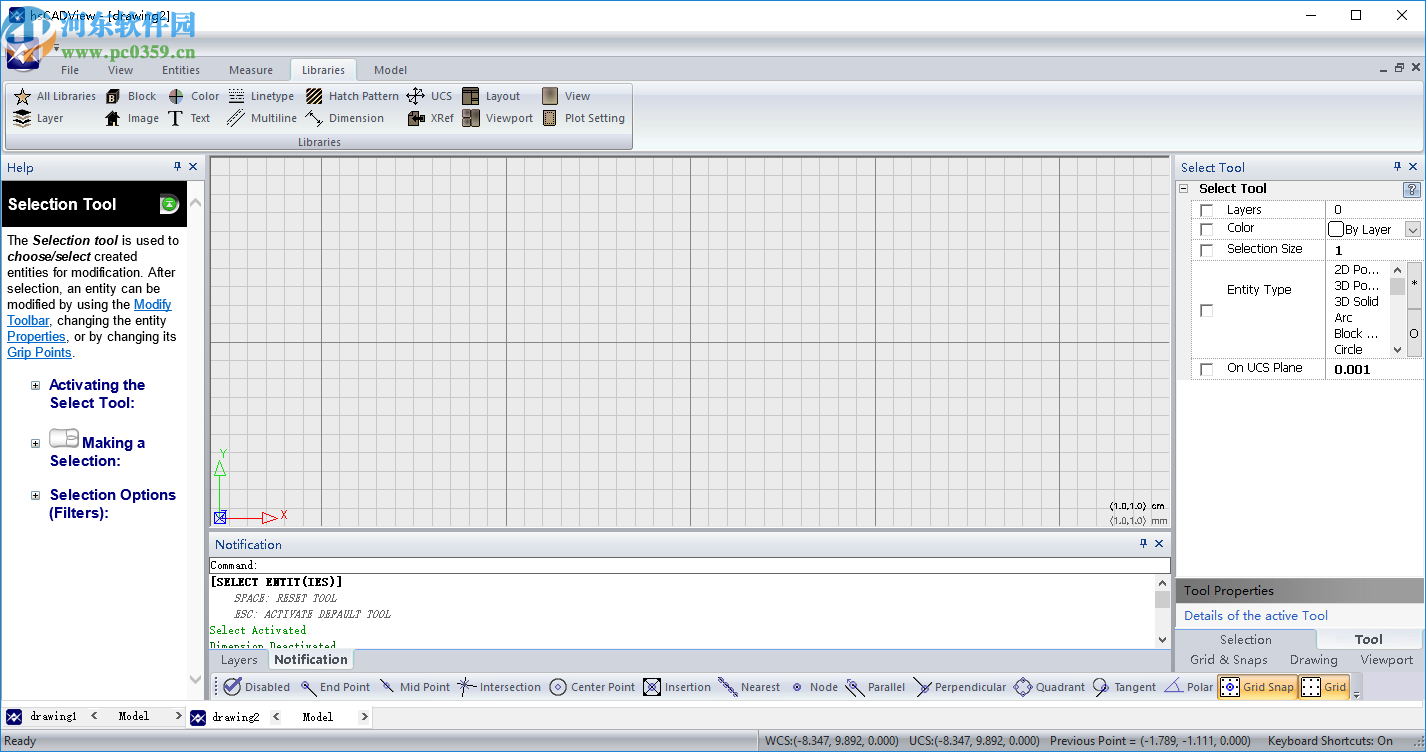Expand the Activating the Select Tool section

pyautogui.click(x=36, y=385)
